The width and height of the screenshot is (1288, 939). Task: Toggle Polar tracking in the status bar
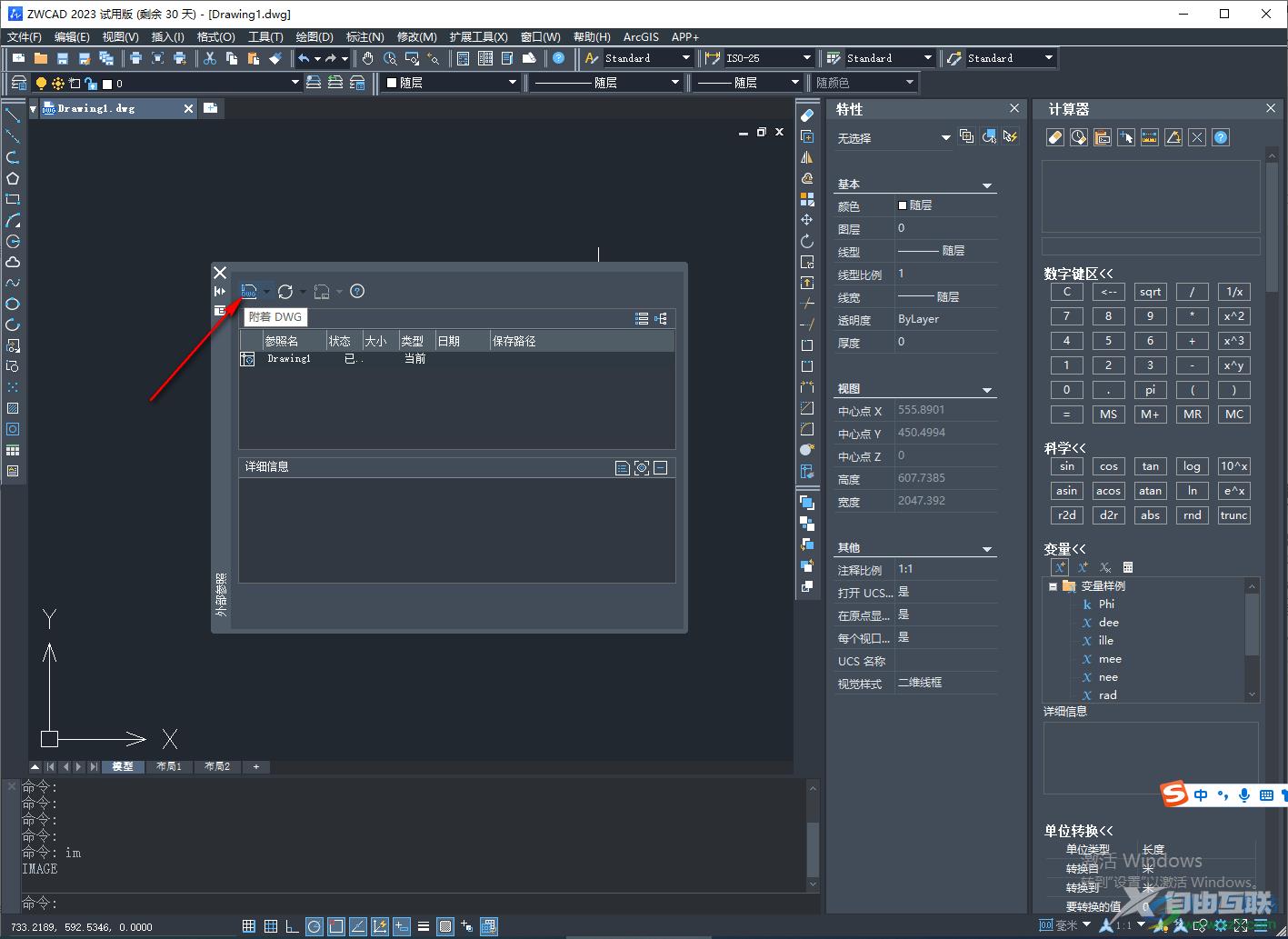pos(314,926)
